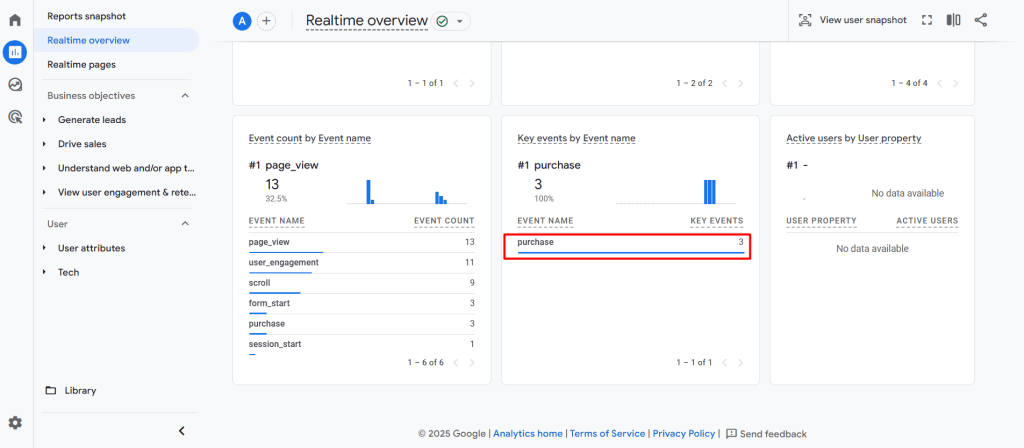This screenshot has height=448, width=1024.
Task: Previous page arrow beside '1 – 6 of 6'
Action: (455, 362)
